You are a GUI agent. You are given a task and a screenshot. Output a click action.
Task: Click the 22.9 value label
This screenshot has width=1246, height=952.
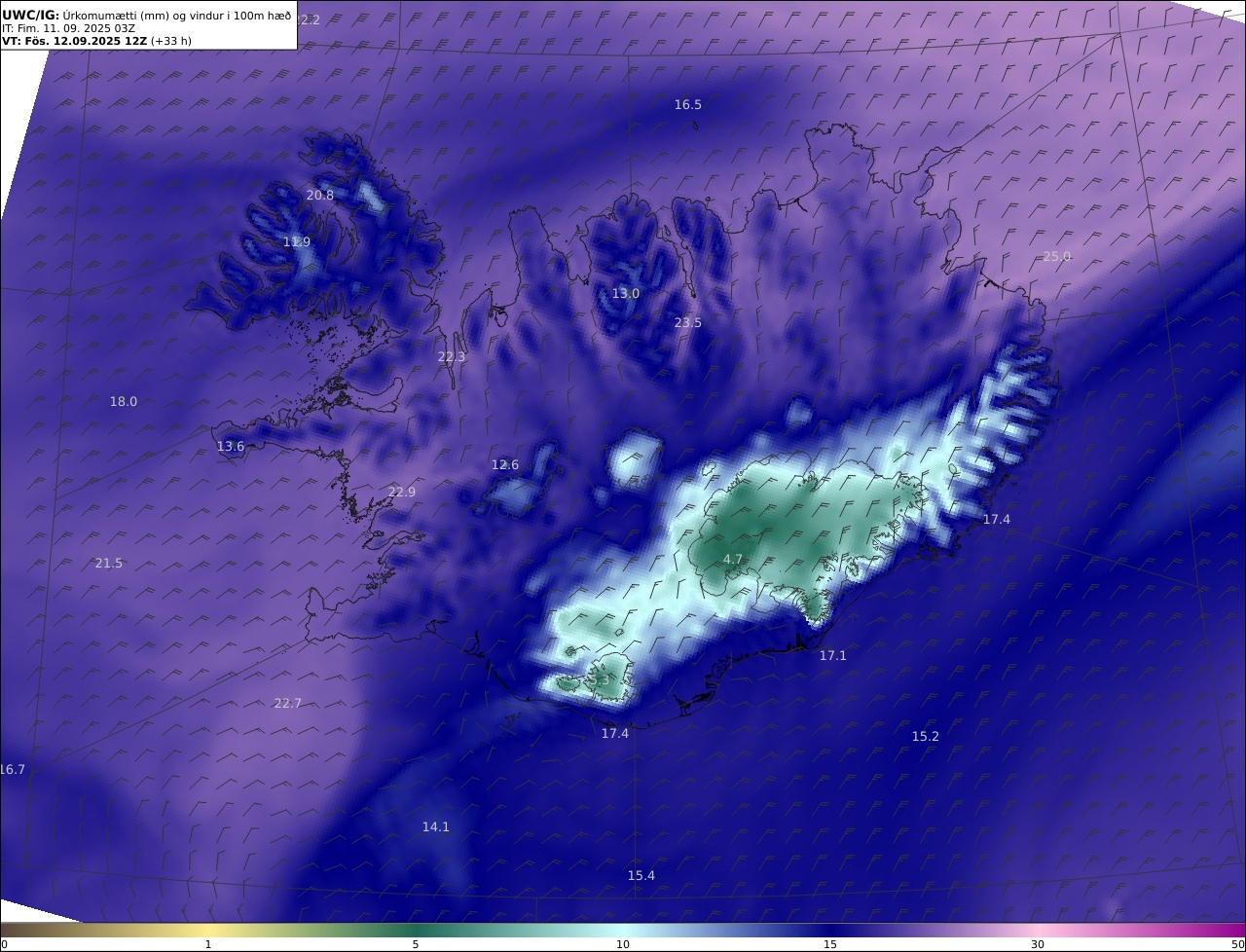[402, 492]
